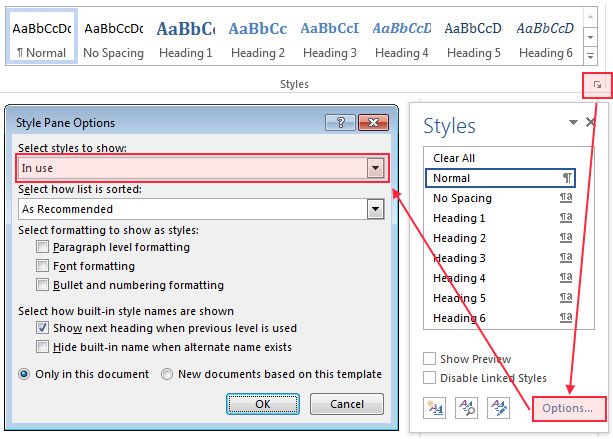Toggle the Show Preview checkbox
This screenshot has width=613, height=439.
tap(429, 359)
